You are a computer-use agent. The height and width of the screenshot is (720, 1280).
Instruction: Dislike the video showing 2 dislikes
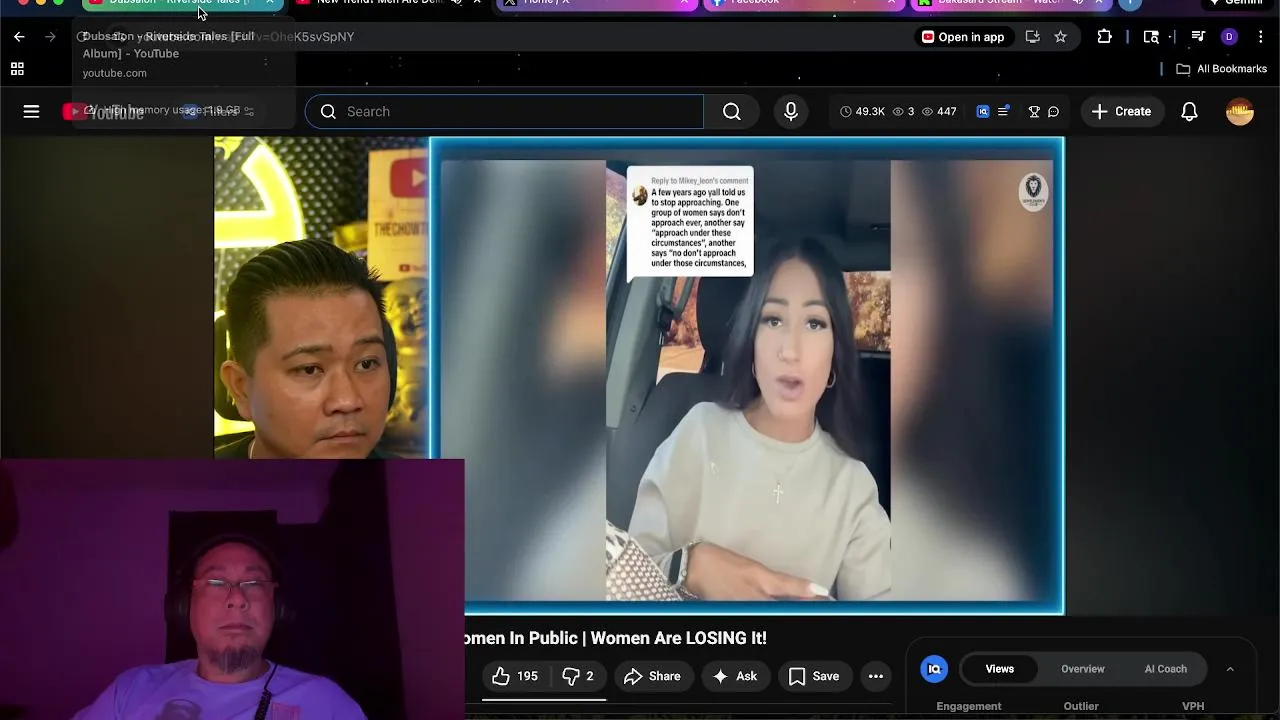(577, 676)
